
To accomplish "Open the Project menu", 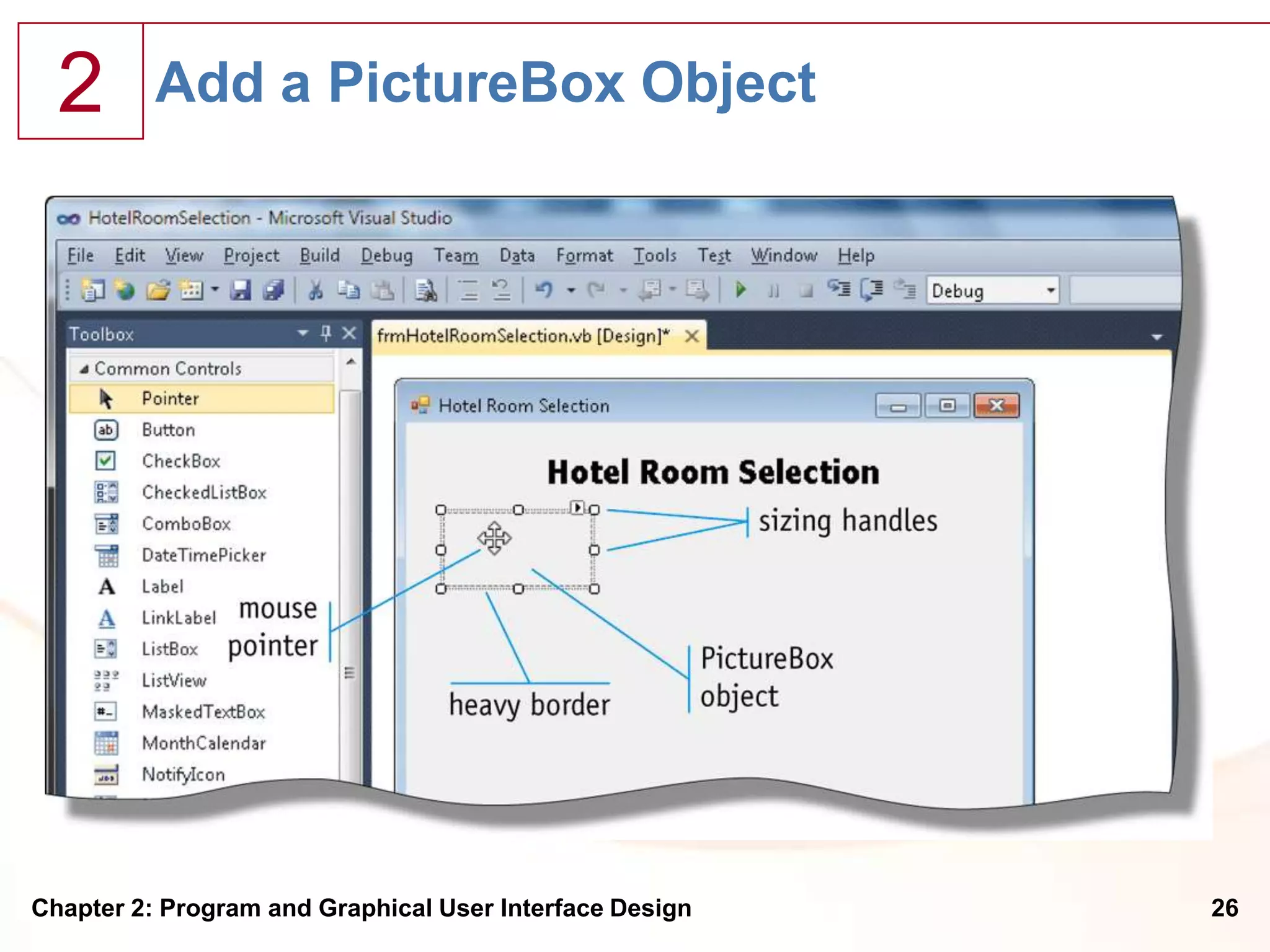I will pyautogui.click(x=251, y=255).
